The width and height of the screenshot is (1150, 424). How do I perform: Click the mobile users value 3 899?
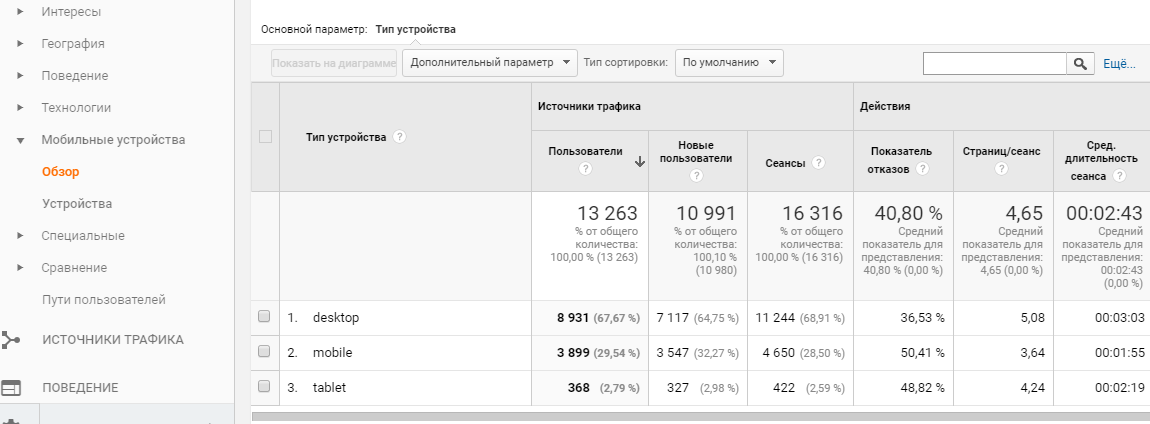(573, 353)
